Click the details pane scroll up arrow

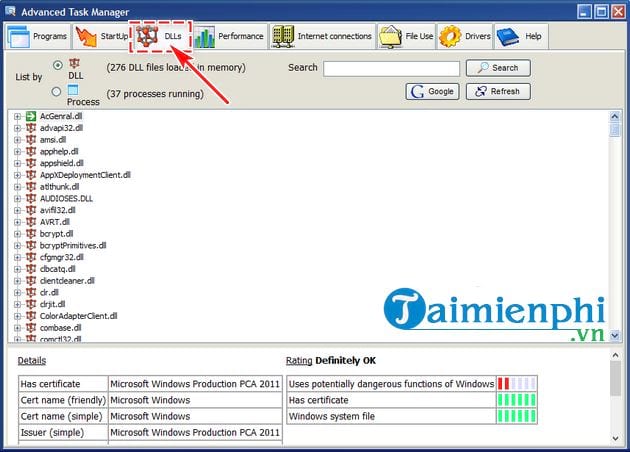coord(616,355)
